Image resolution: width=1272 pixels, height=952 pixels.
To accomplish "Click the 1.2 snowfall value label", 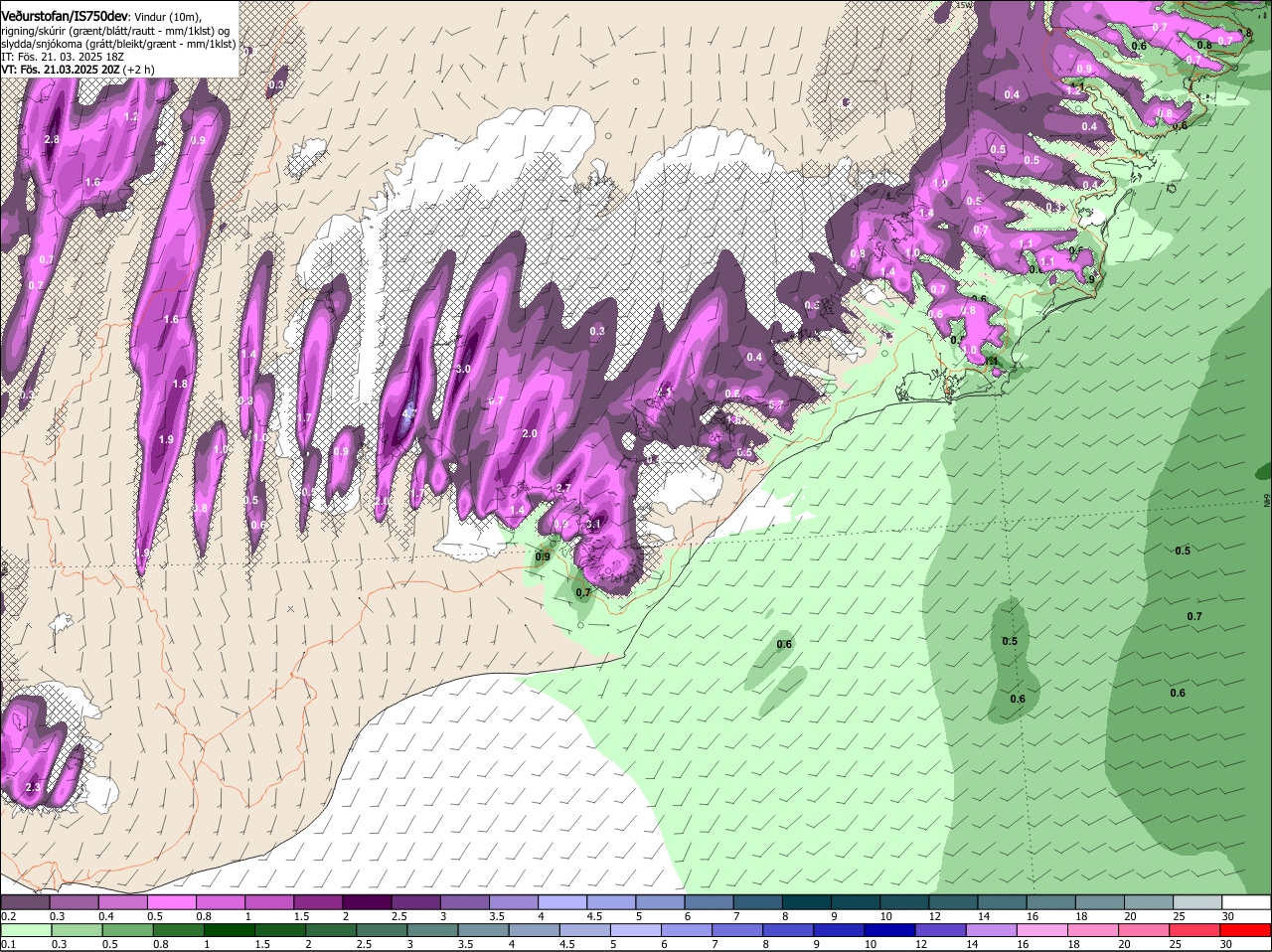I will point(131,116).
